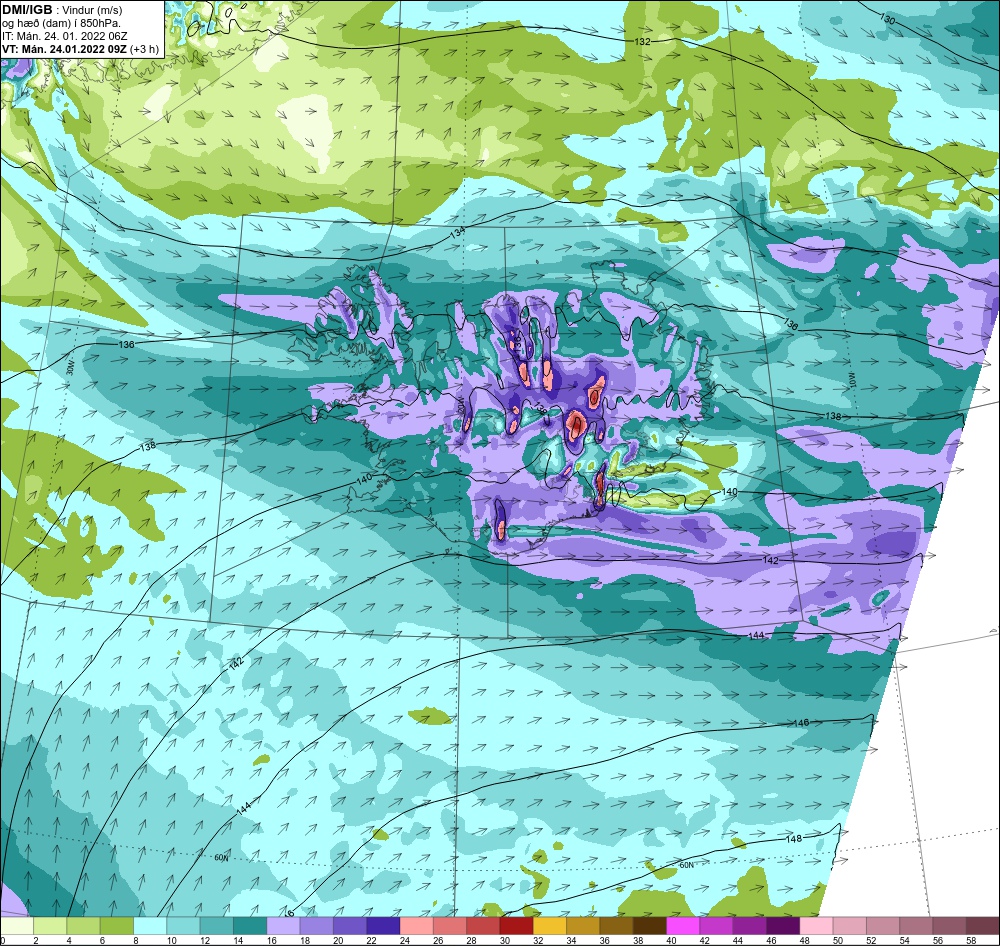Select the salmon pink 24–26 m/s legend swatch
Screen dimensions: 1000x946
tap(416, 925)
